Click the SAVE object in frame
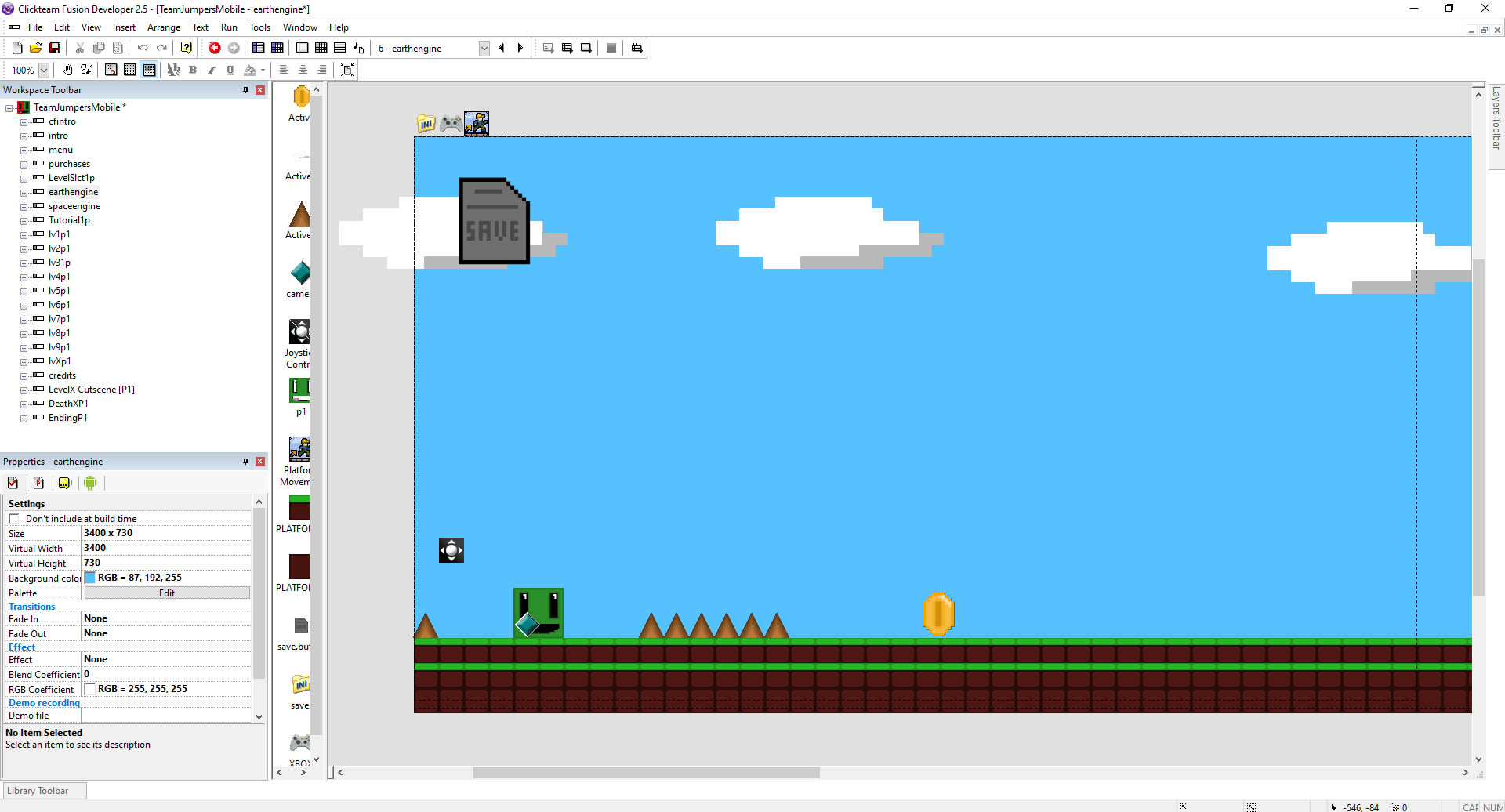Screen dimensions: 1505x812 pyautogui.click(x=494, y=221)
